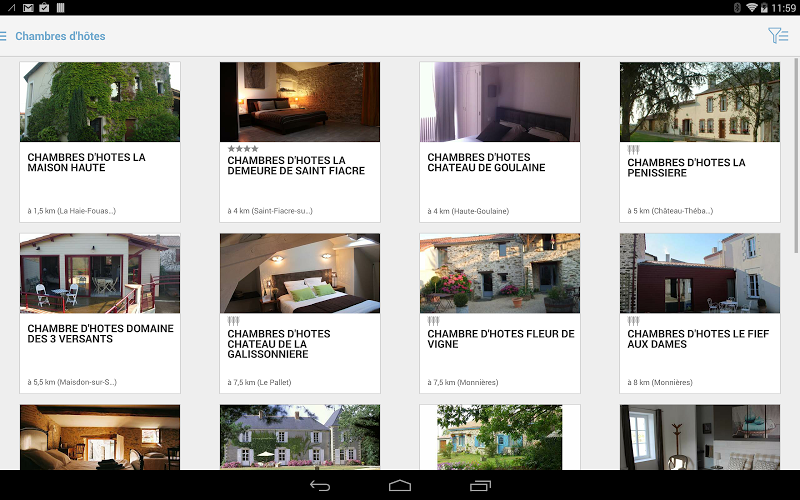Screen dimensions: 800x500
Task: Click distance text 'à 8 km (Monnières)'
Action: (x=660, y=382)
